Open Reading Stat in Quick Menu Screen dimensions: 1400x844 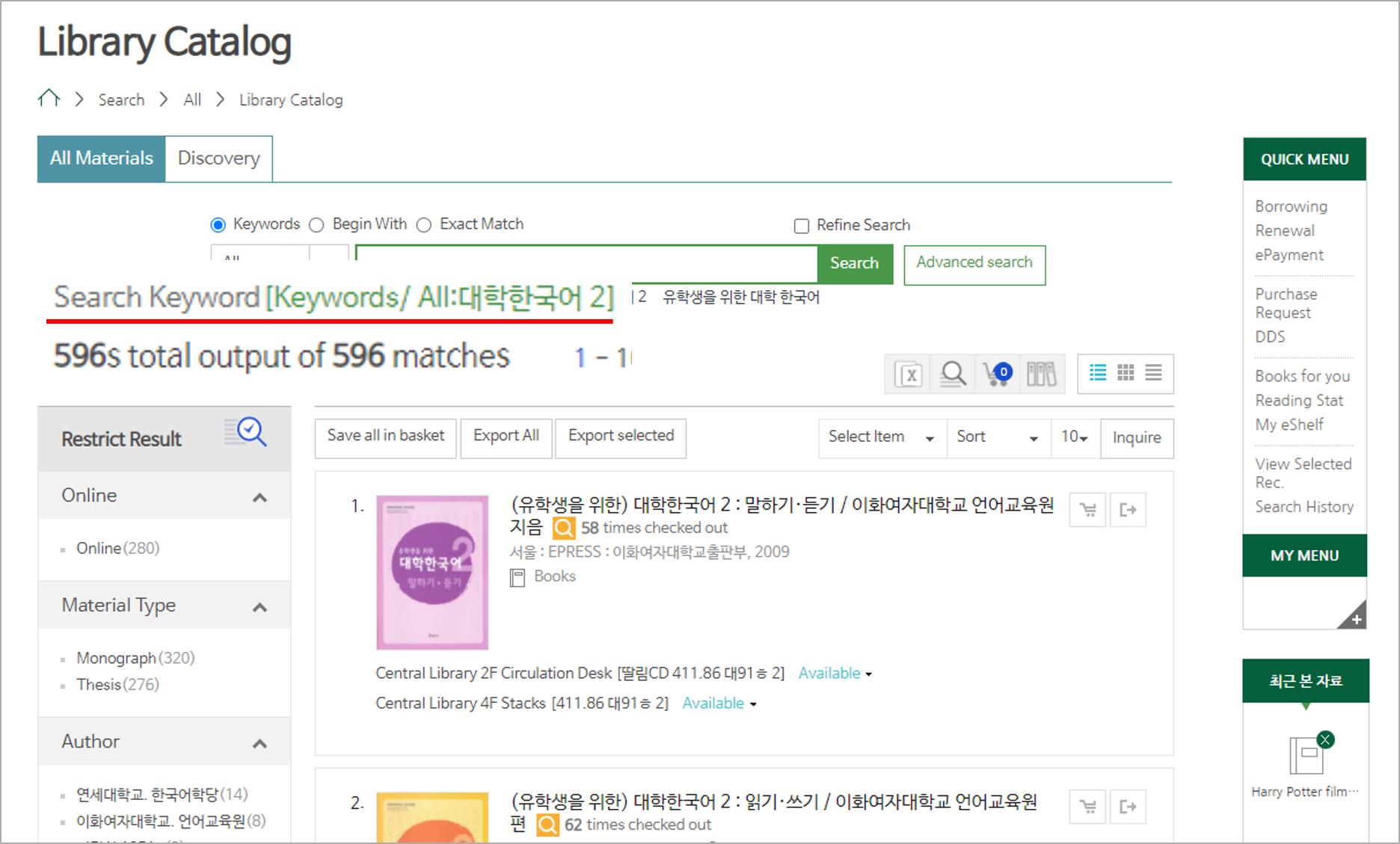[x=1299, y=401]
